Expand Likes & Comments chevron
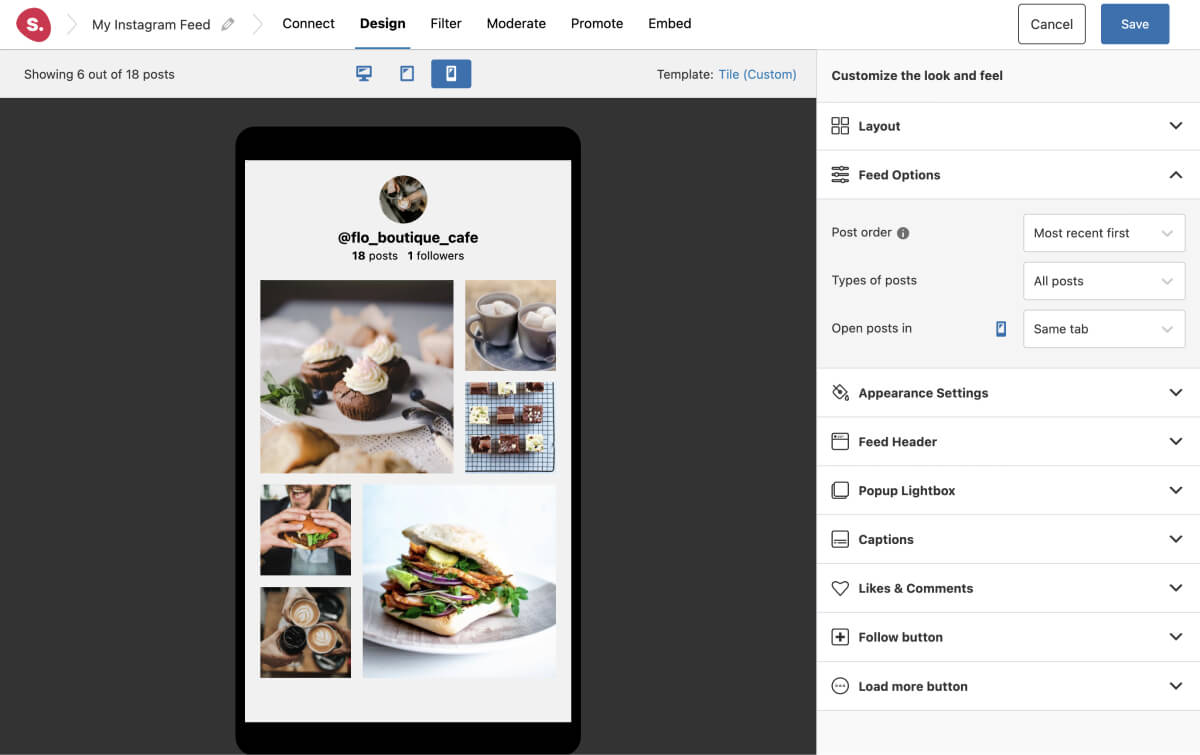This screenshot has width=1200, height=755. 1176,589
